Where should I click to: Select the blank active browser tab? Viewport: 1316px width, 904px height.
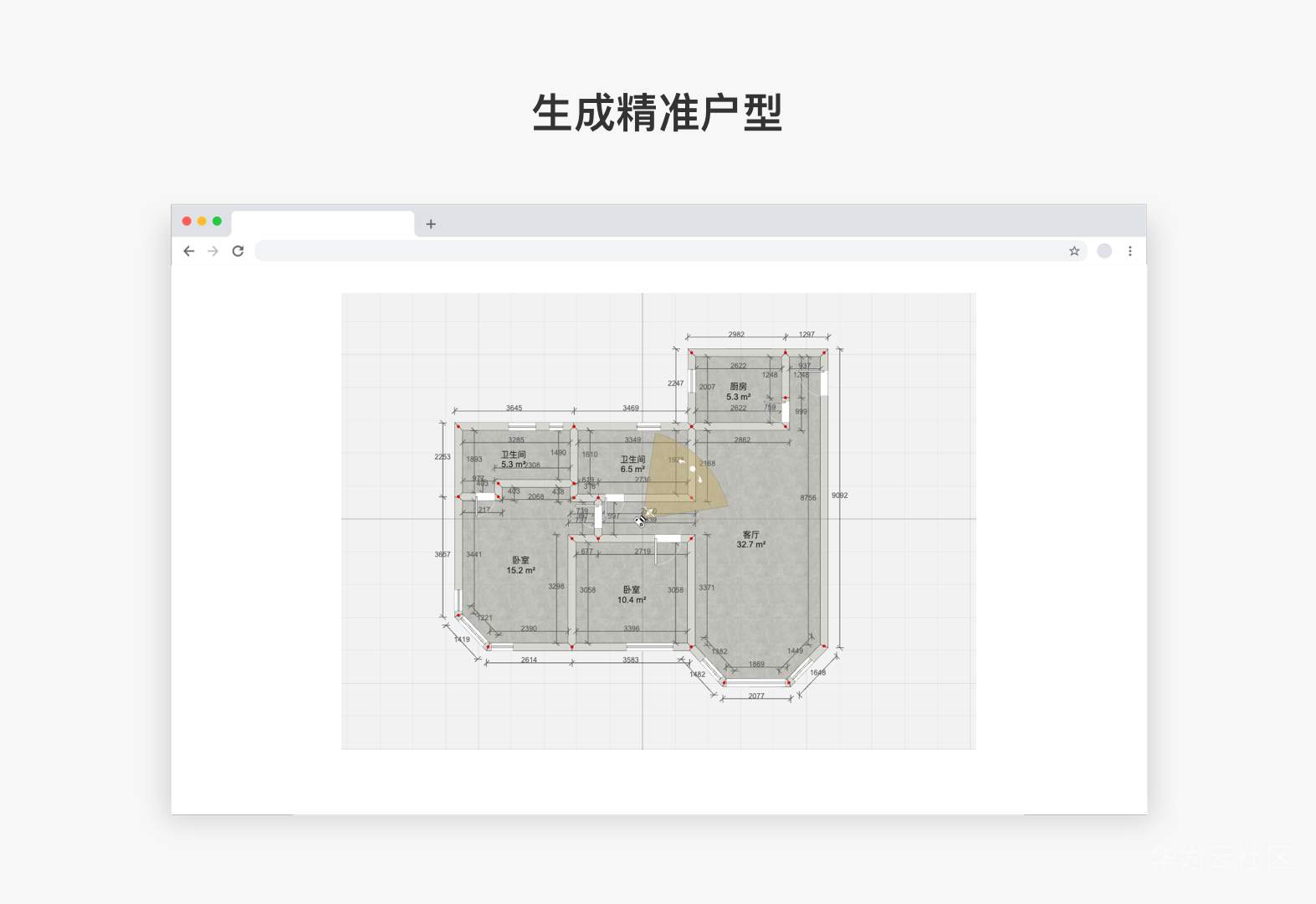(323, 223)
